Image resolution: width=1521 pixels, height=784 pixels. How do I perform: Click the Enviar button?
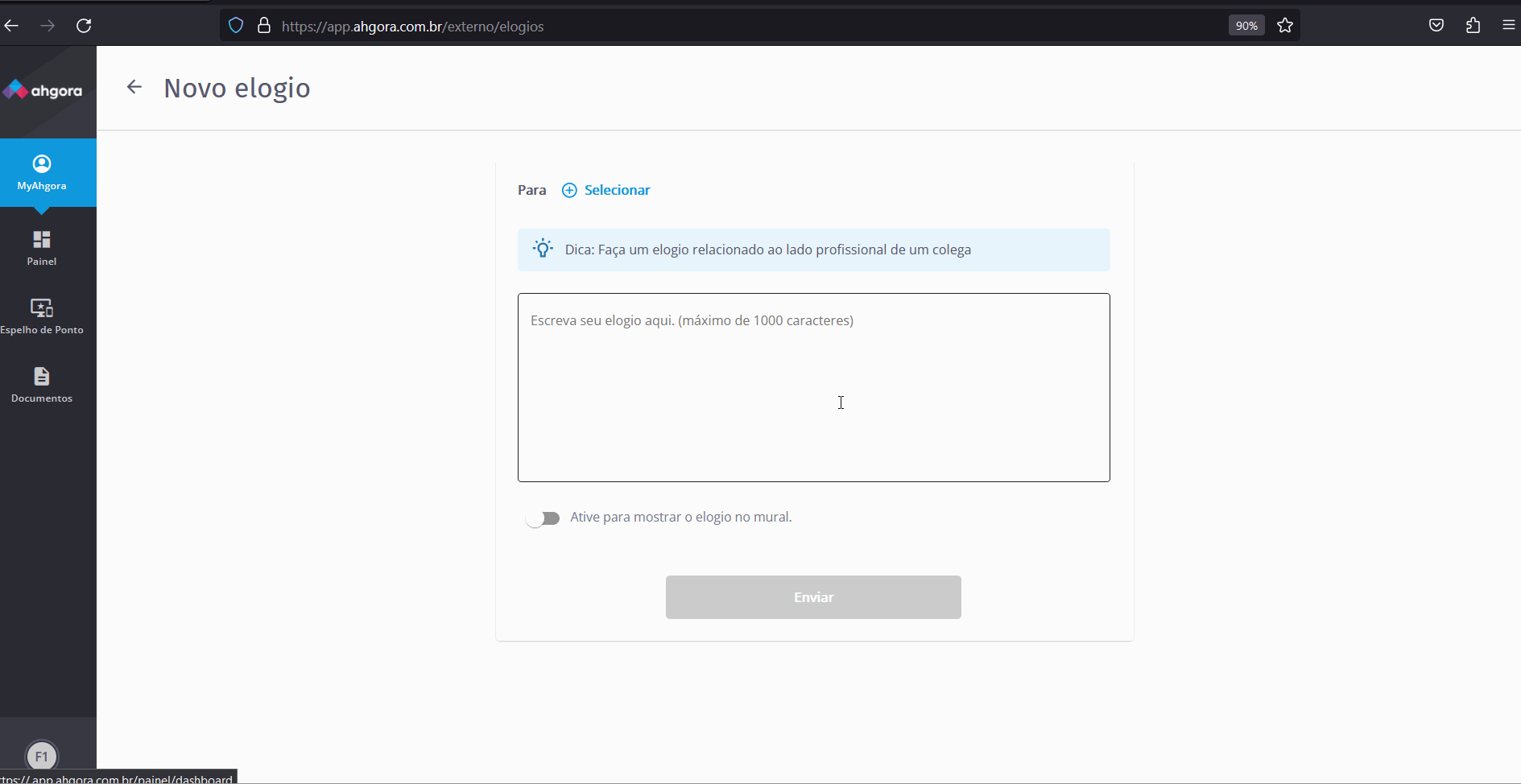813,597
